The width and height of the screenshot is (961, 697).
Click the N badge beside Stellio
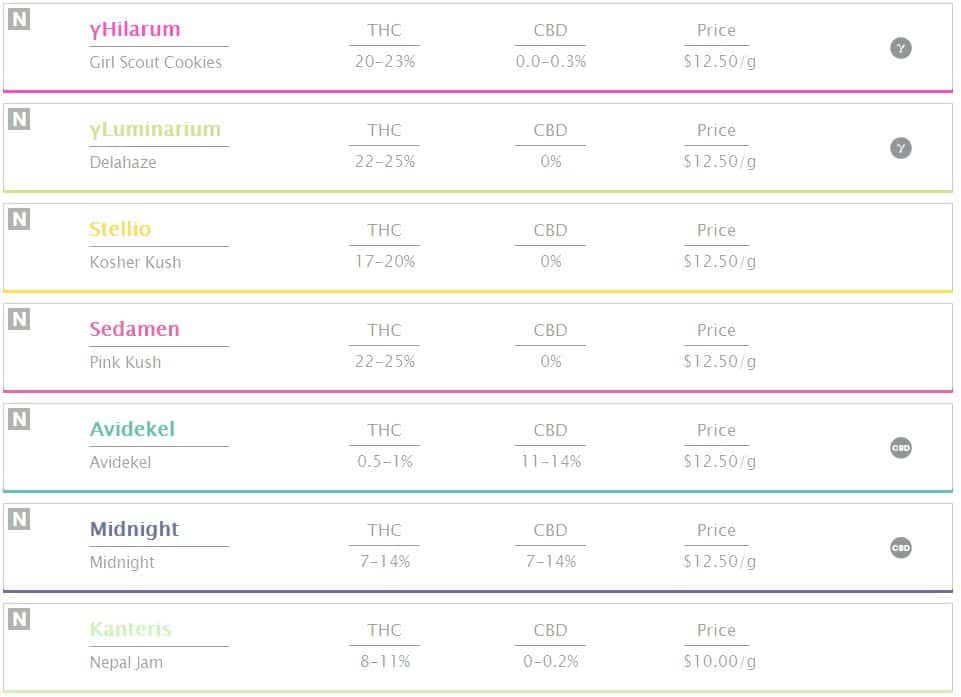click(19, 219)
